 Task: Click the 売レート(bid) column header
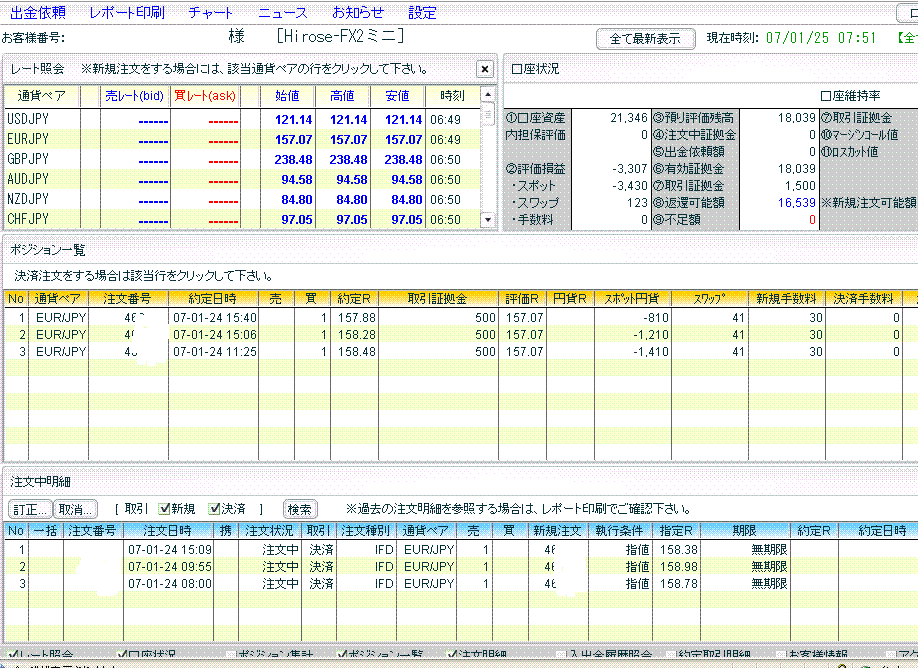coord(135,96)
